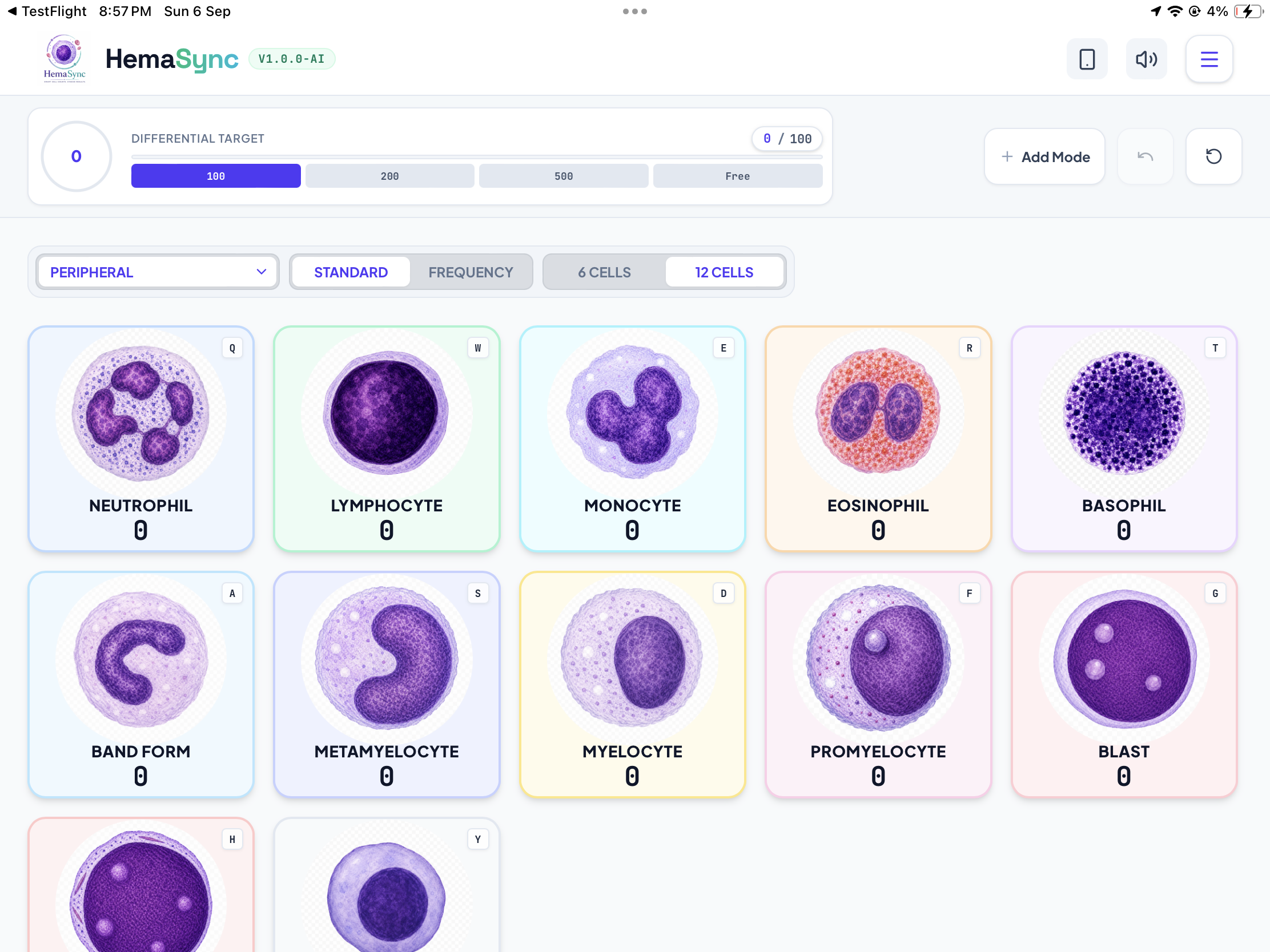The width and height of the screenshot is (1270, 952).
Task: Click the W shortcut key badge
Action: 478,348
